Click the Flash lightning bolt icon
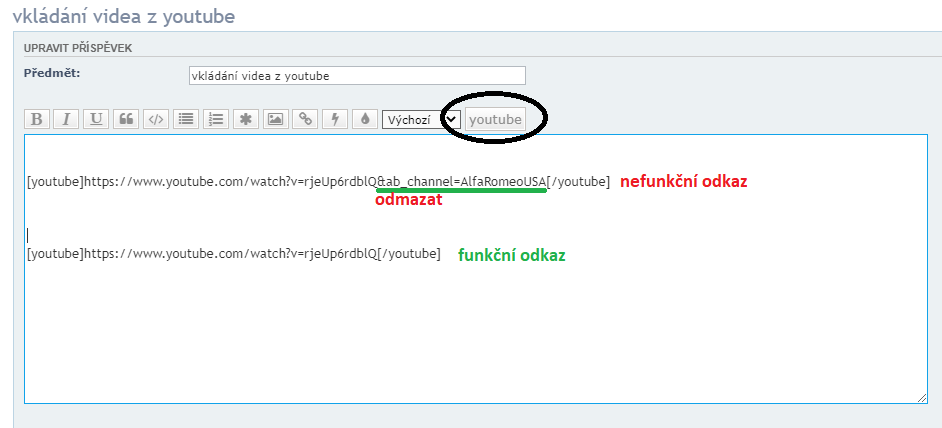This screenshot has width=942, height=428. tap(336, 119)
